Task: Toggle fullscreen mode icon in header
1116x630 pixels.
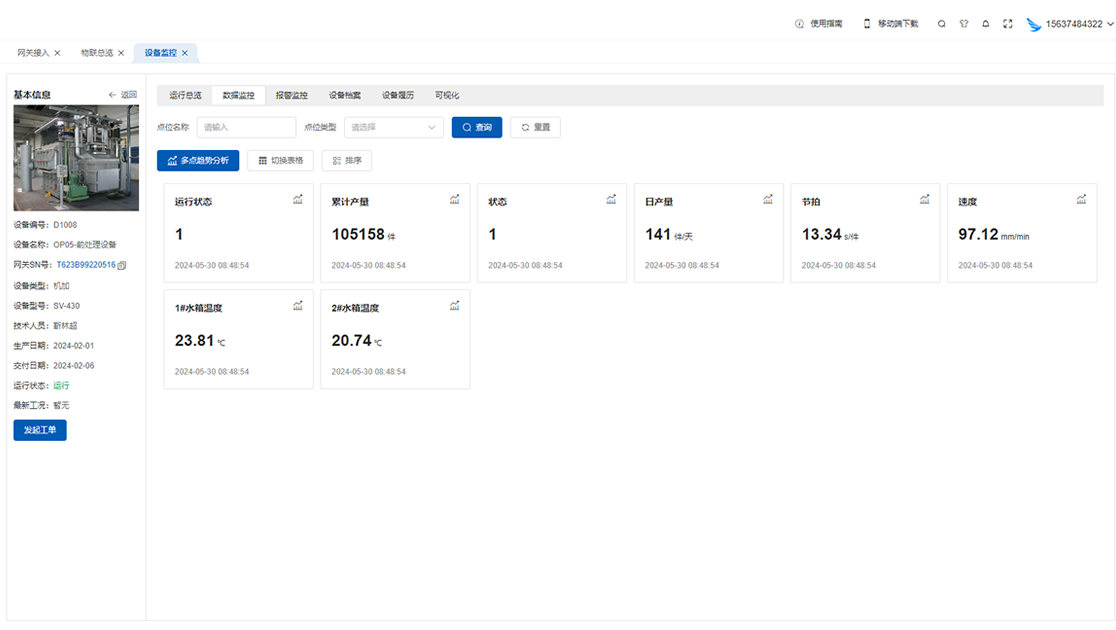Action: click(x=1008, y=24)
